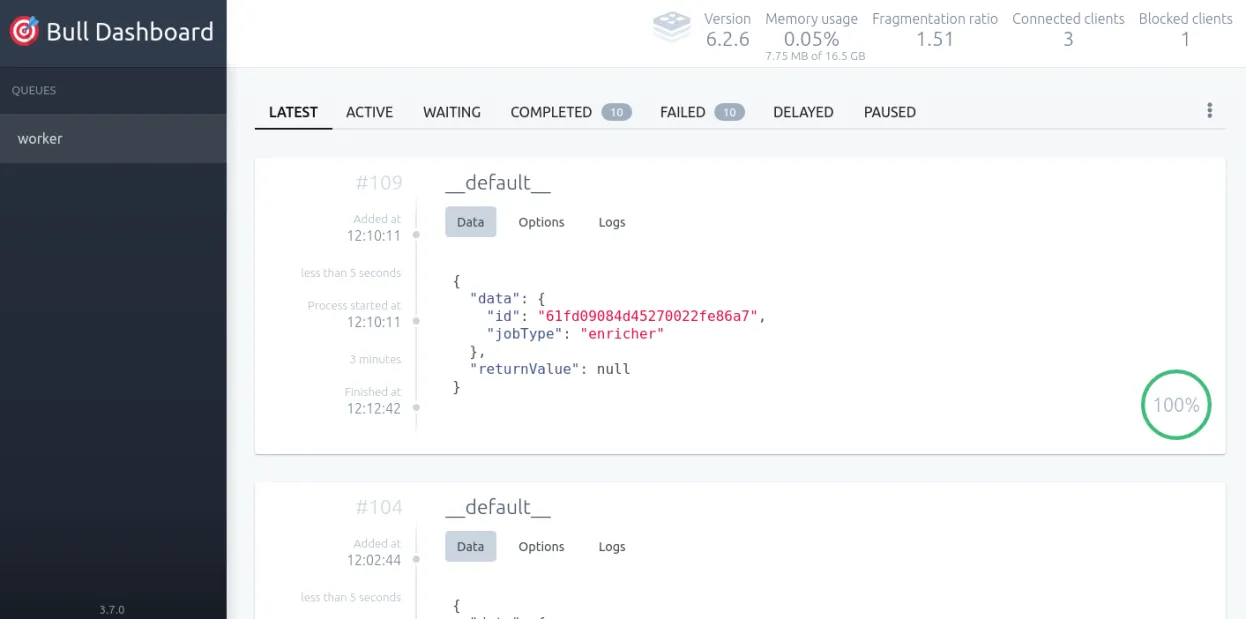This screenshot has height=619, width=1246.
Task: Open Logs for job #109
Action: [x=612, y=222]
